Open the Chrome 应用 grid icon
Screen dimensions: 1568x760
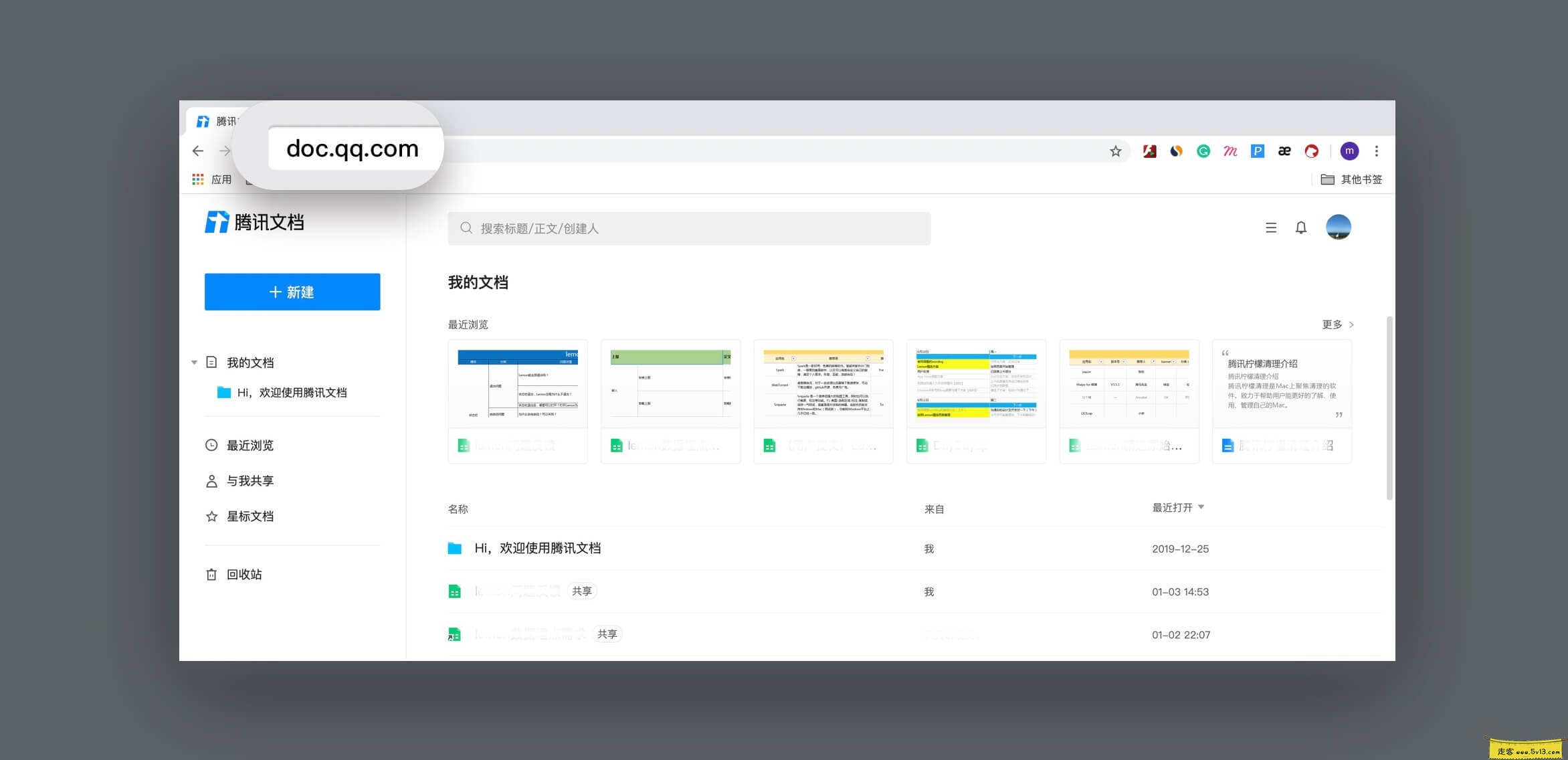tap(197, 179)
